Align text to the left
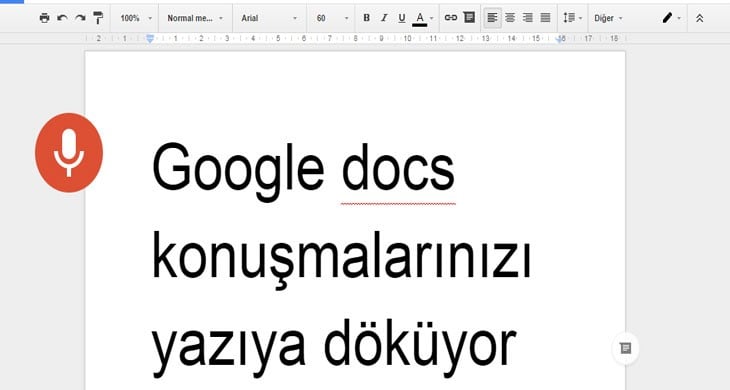Image resolution: width=730 pixels, height=390 pixels. tap(492, 18)
